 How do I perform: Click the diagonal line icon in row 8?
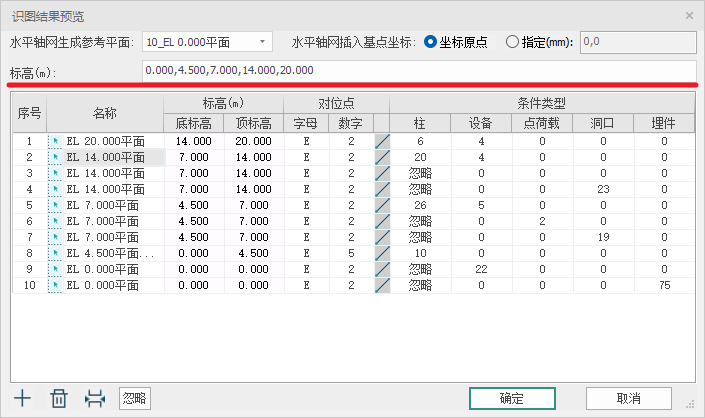(x=381, y=254)
